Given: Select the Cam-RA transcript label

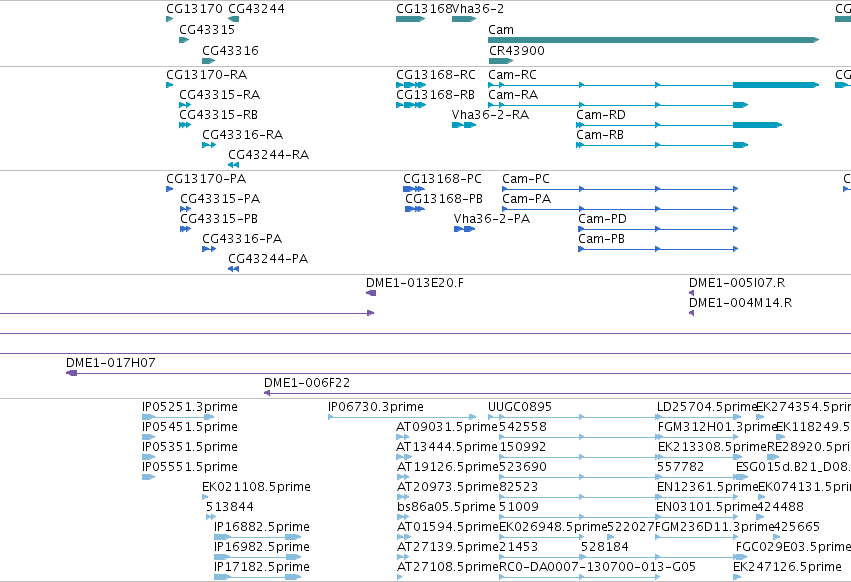Looking at the screenshot, I should click(513, 94).
